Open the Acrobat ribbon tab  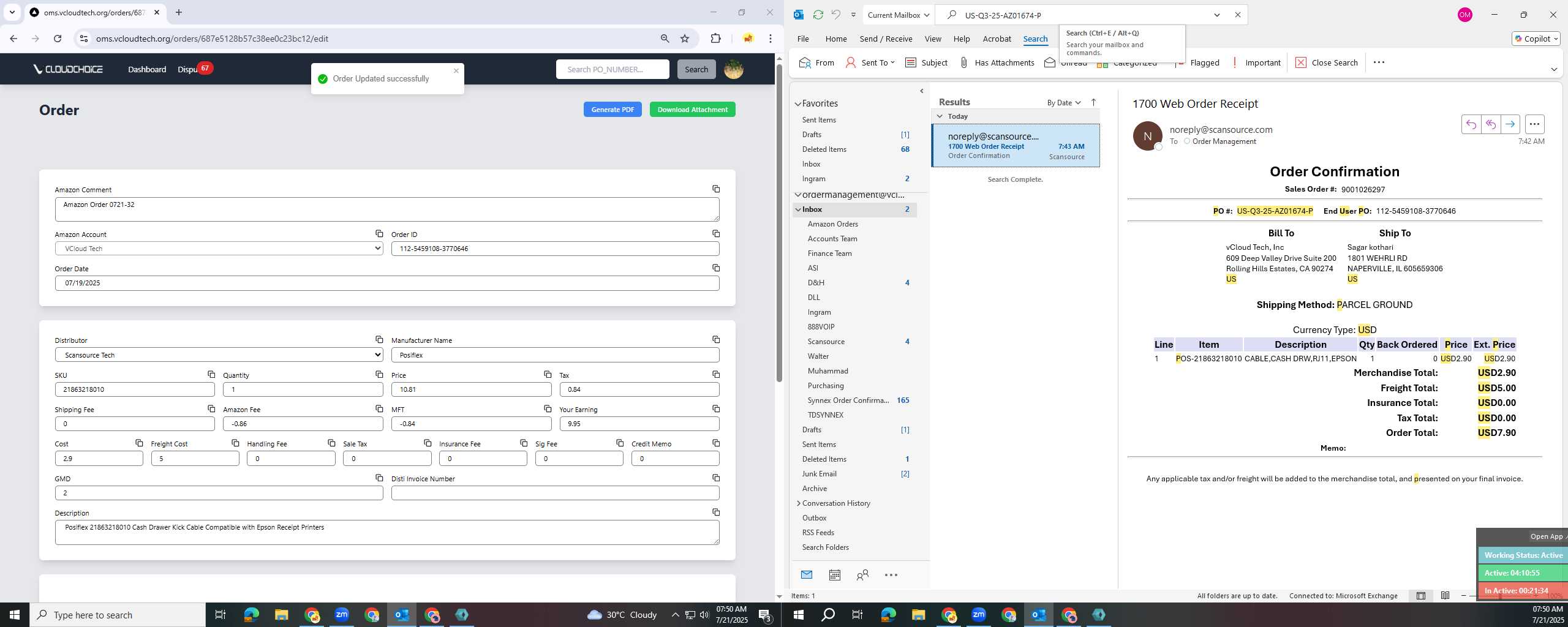tap(997, 39)
